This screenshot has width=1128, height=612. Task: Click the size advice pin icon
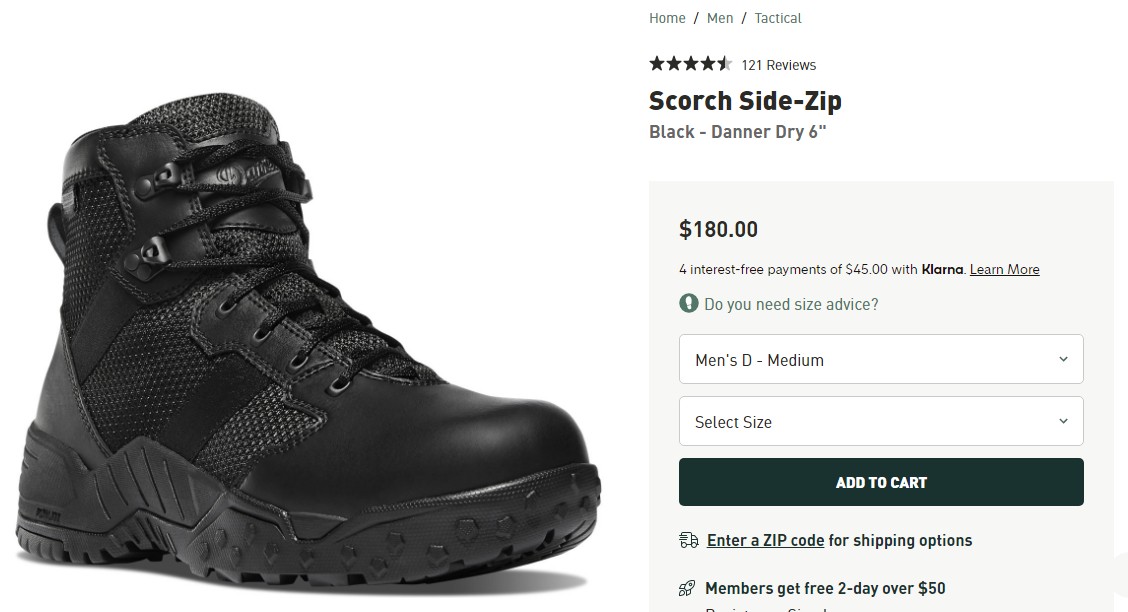coord(689,303)
